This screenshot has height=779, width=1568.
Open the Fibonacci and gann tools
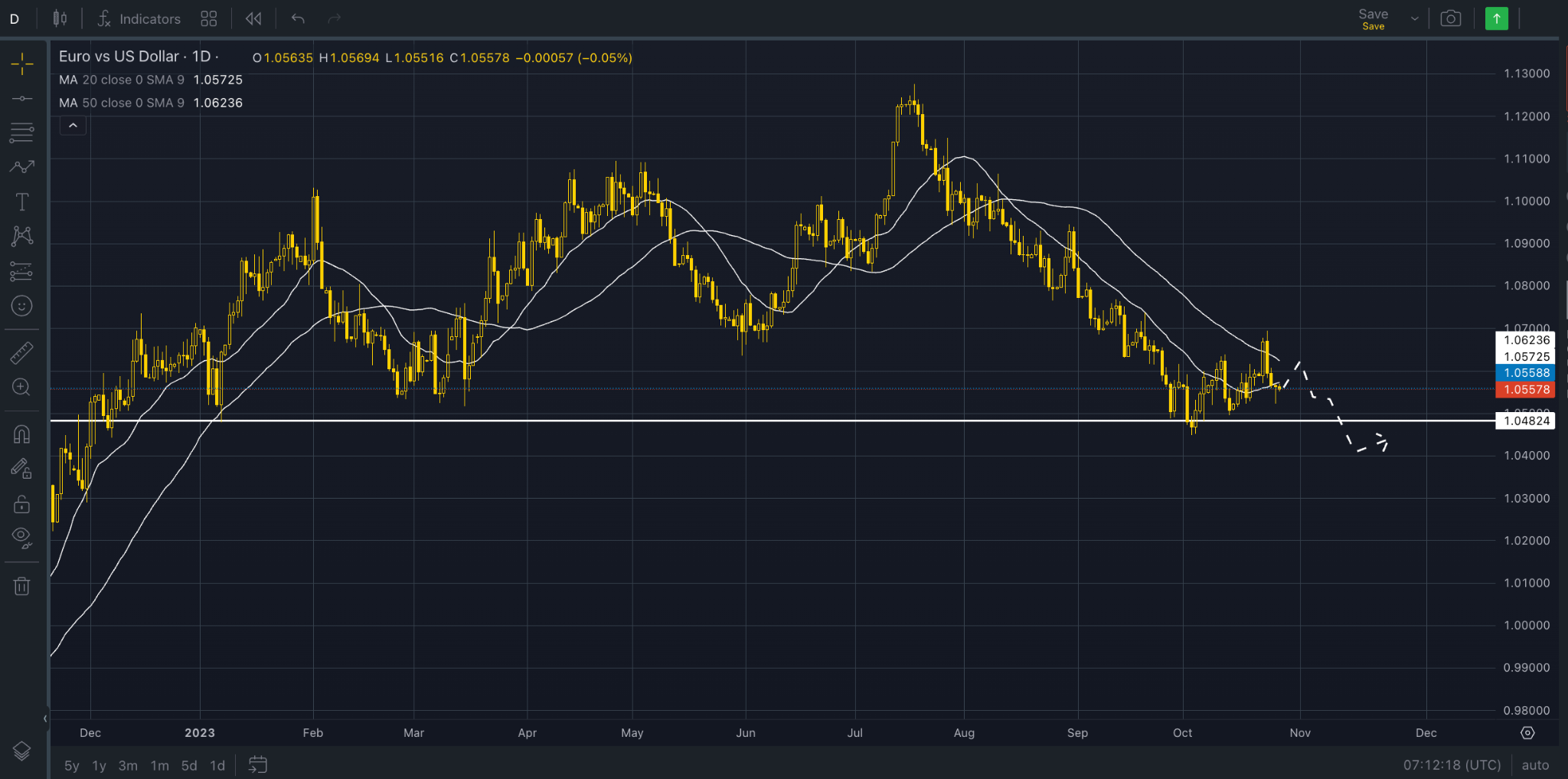[21, 133]
